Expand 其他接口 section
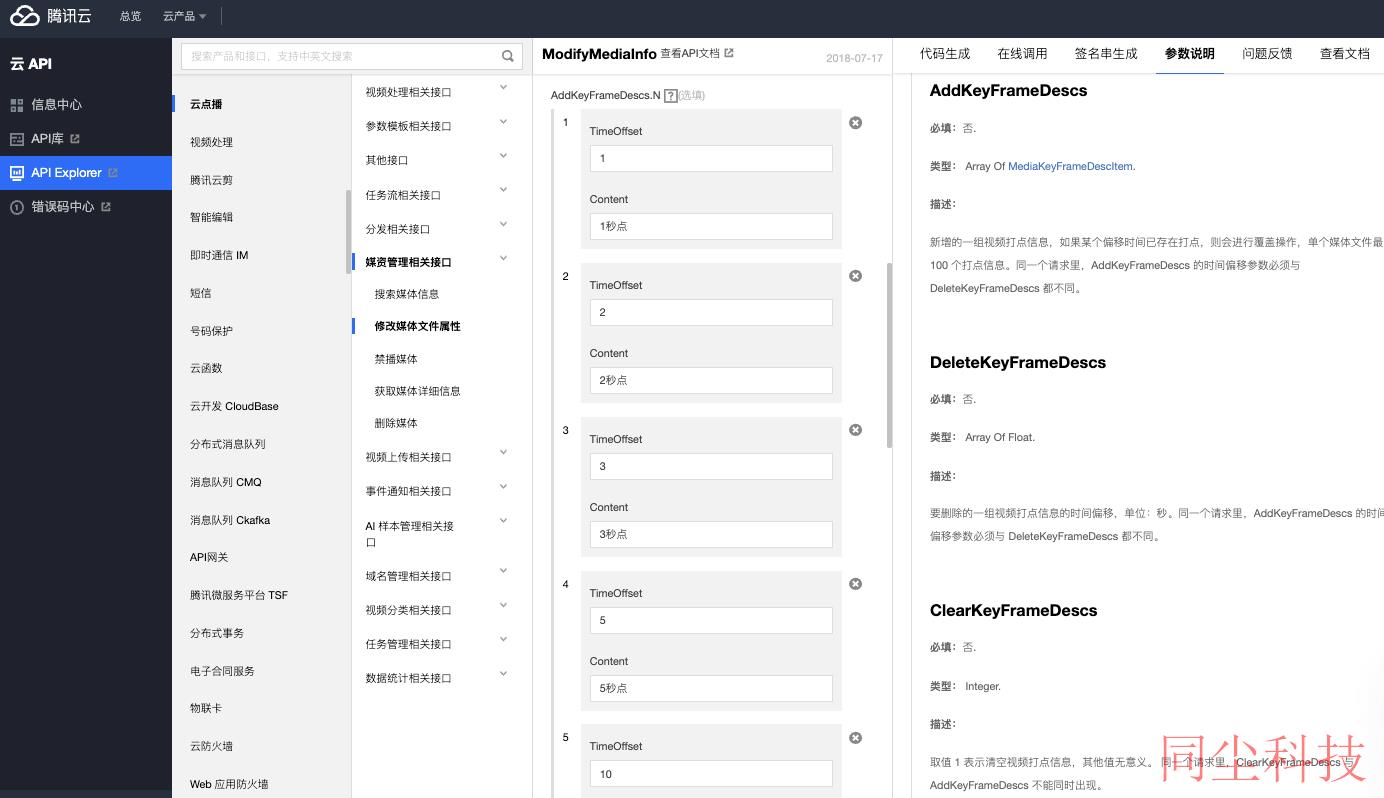 pyautogui.click(x=503, y=156)
